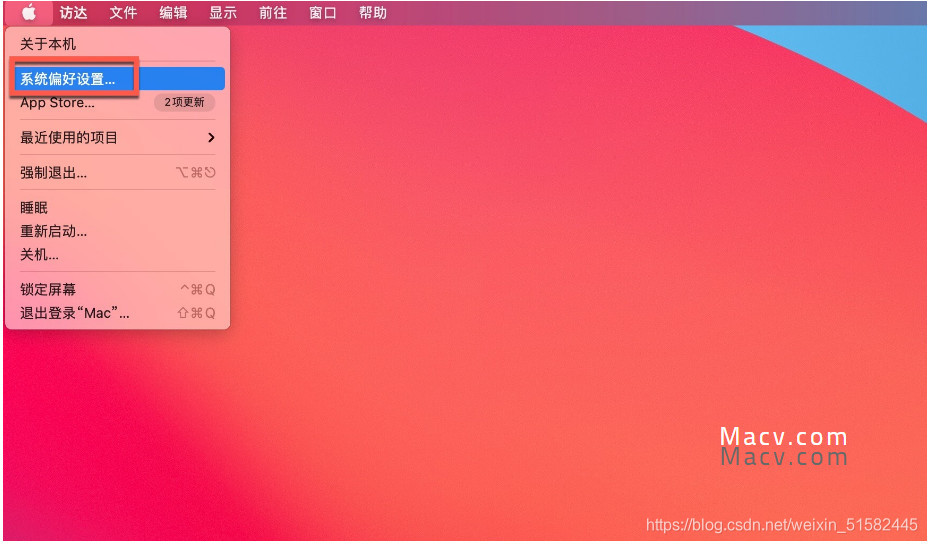The image size is (928, 544).
Task: Choose 强制退出... menu entry
Action: (117, 173)
